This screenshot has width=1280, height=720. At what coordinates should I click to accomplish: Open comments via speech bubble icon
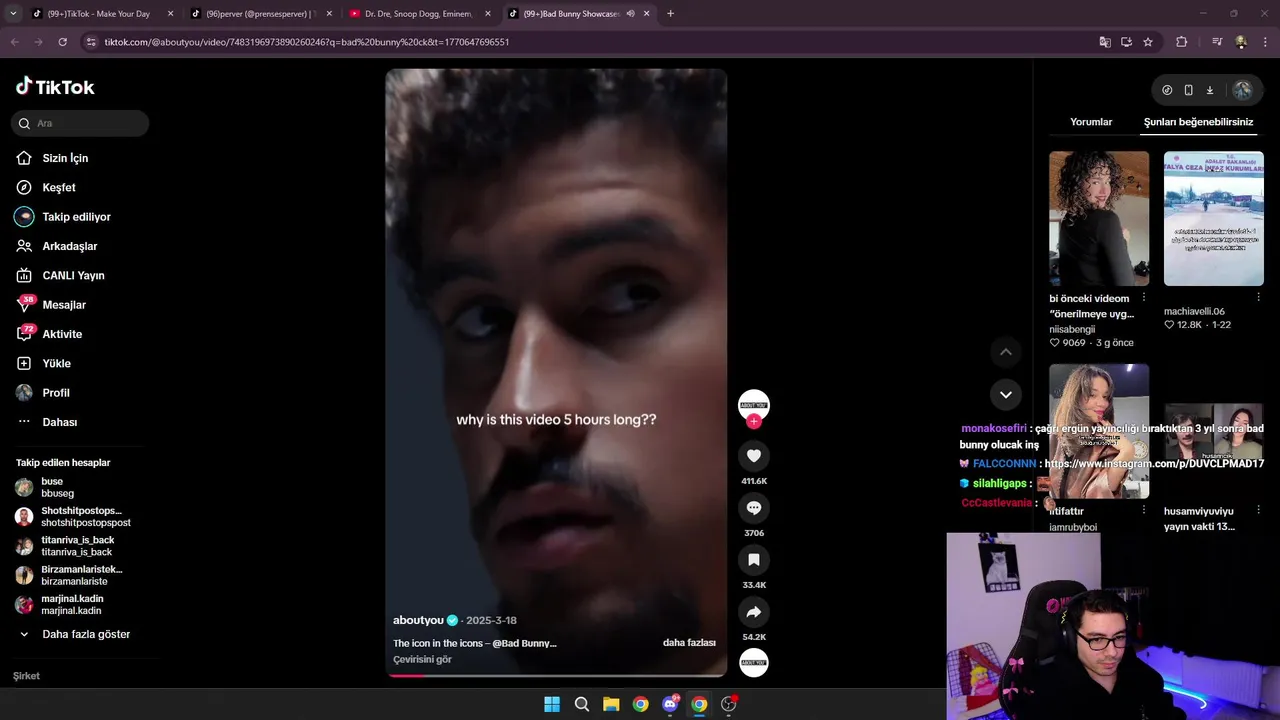754,508
